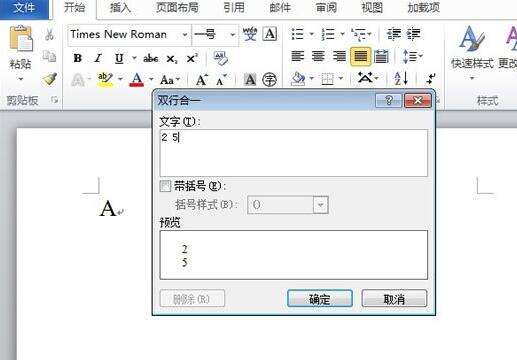
Task: Open the highlight color dropdown arrow
Action: [x=121, y=79]
